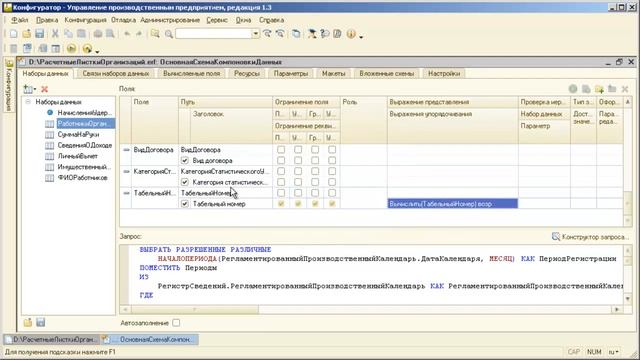Toggle last attribute restriction of Табельный номер row
Screen dimensions: 640x360
click(x=332, y=204)
